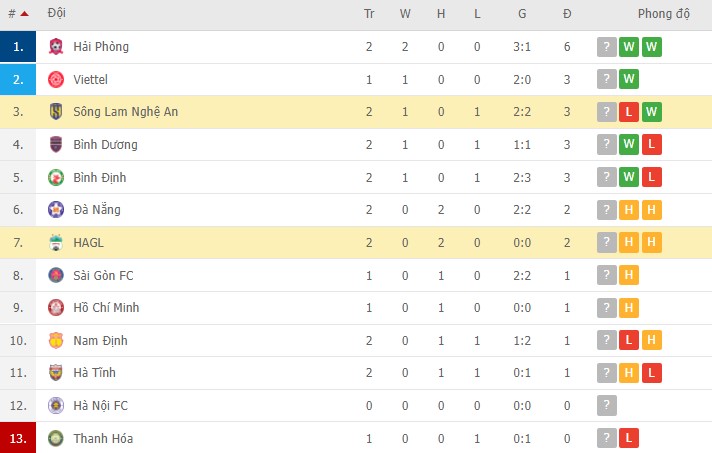Sort table by the # rank column arrow

click(24, 14)
